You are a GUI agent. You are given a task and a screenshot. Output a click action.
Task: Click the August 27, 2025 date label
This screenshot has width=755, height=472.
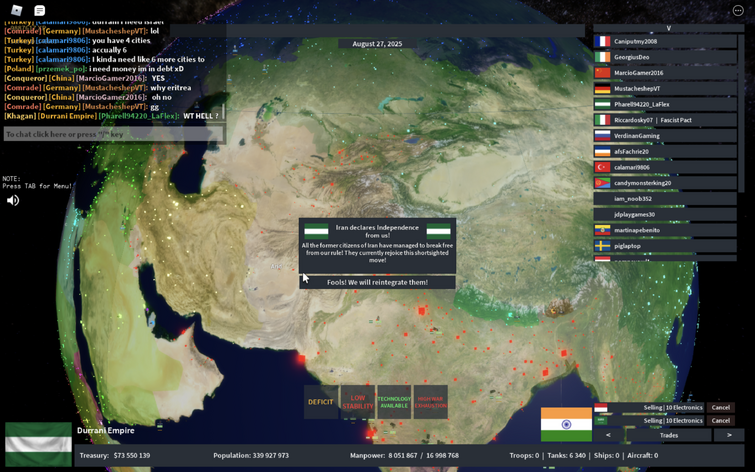(377, 44)
